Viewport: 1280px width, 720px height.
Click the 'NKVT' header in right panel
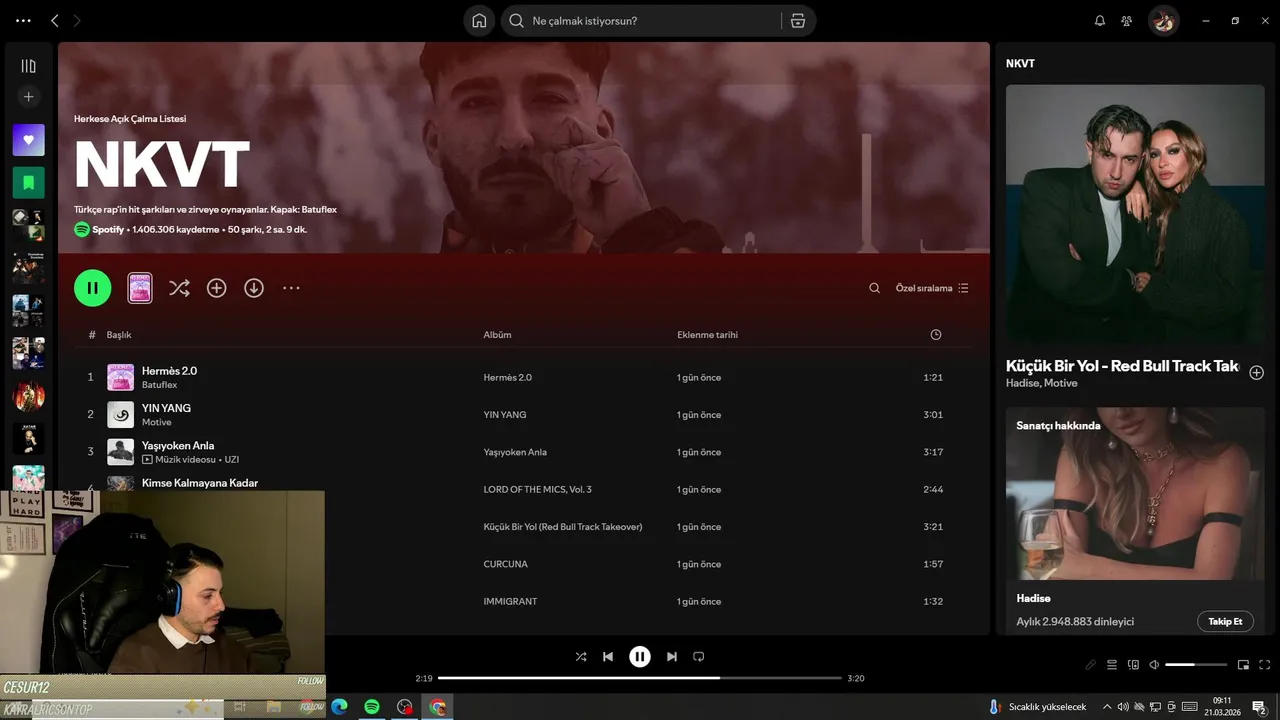click(x=1020, y=63)
